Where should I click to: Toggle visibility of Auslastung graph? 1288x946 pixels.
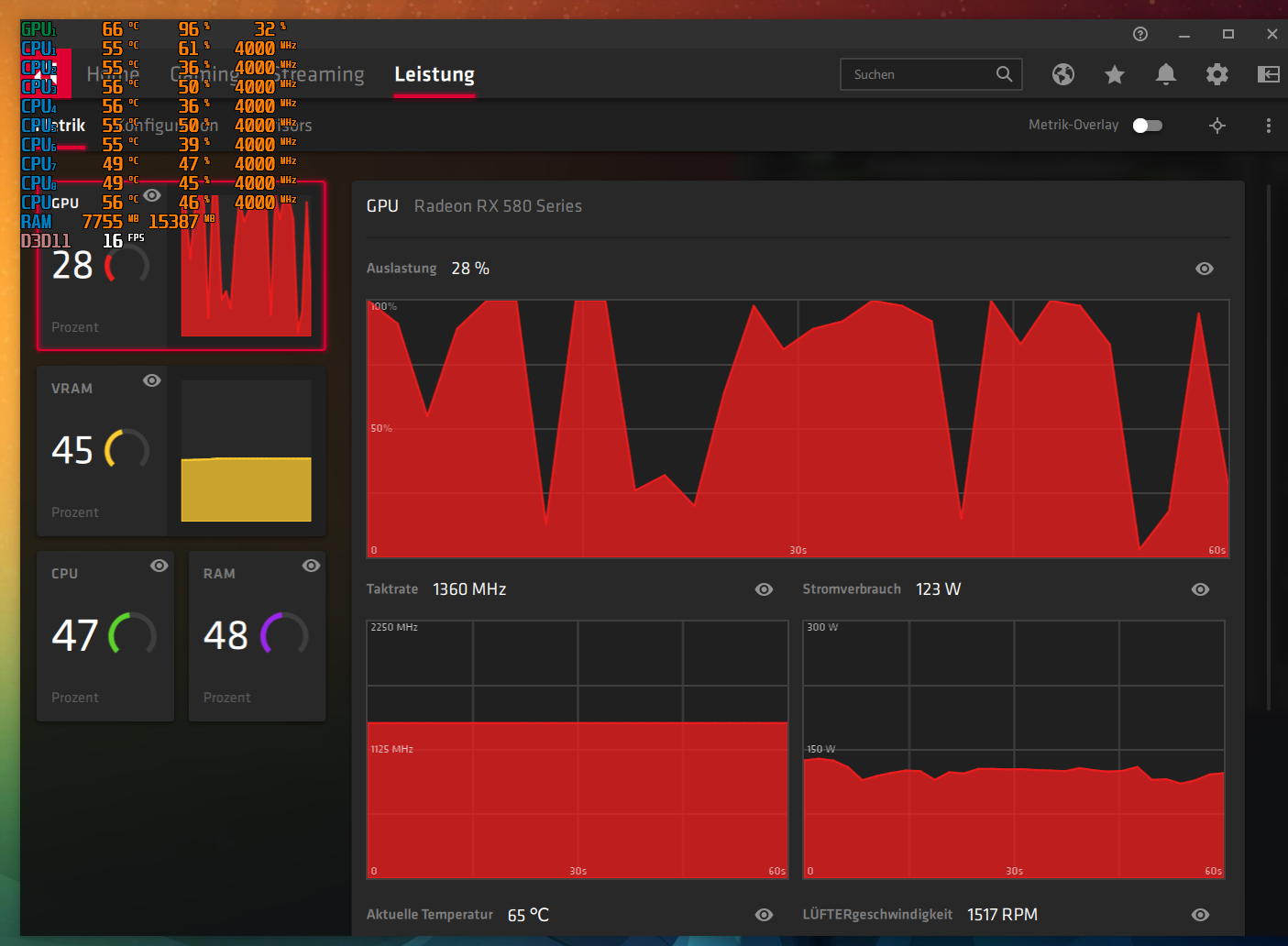click(x=1205, y=269)
